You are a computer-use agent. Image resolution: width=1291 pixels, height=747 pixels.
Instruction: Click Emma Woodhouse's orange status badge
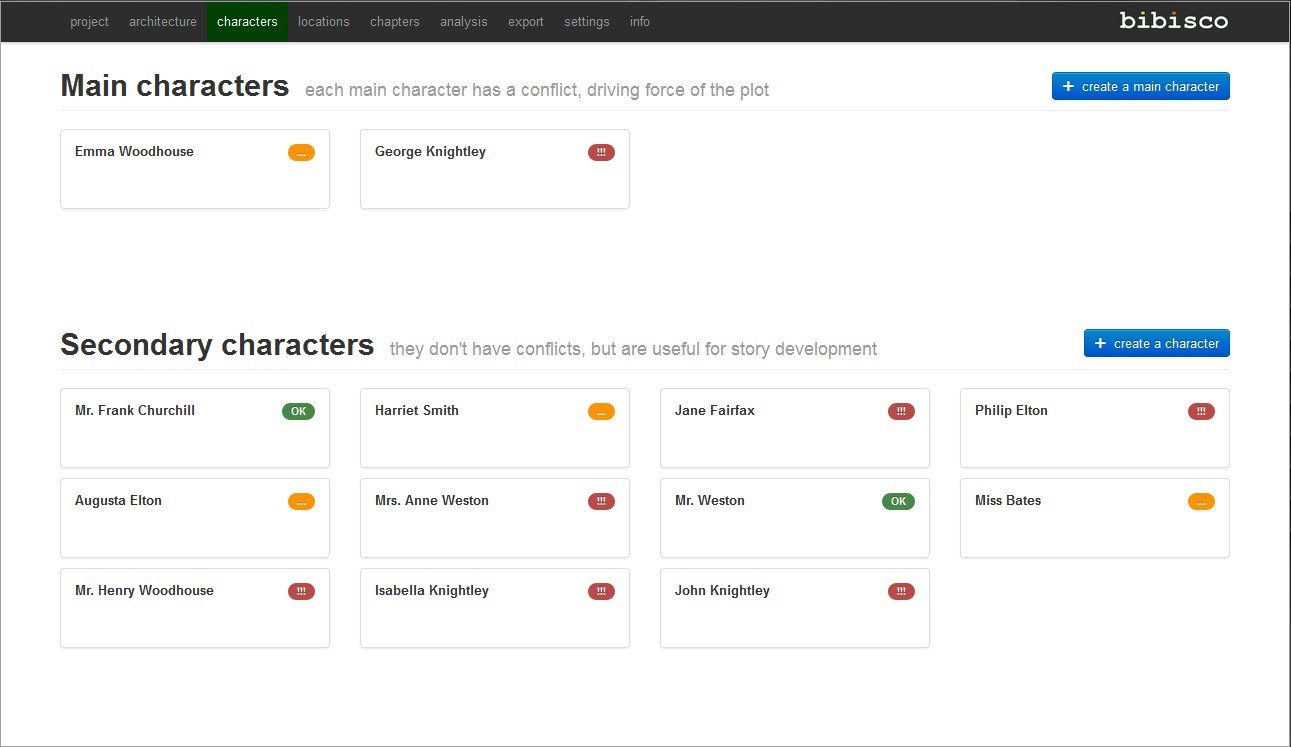click(x=301, y=153)
